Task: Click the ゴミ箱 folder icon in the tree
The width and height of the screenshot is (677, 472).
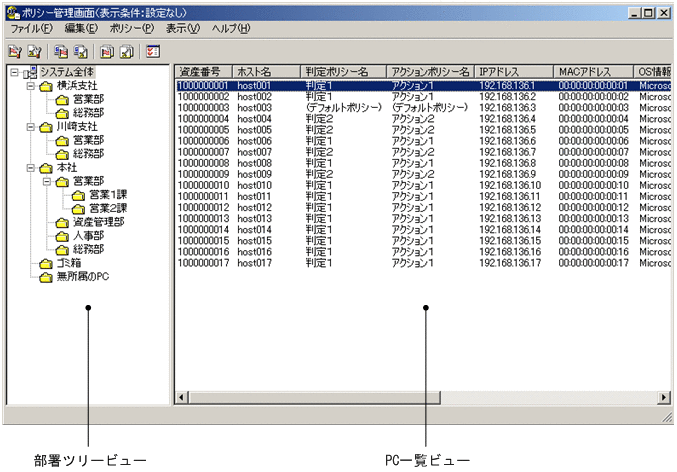Action: [x=45, y=264]
